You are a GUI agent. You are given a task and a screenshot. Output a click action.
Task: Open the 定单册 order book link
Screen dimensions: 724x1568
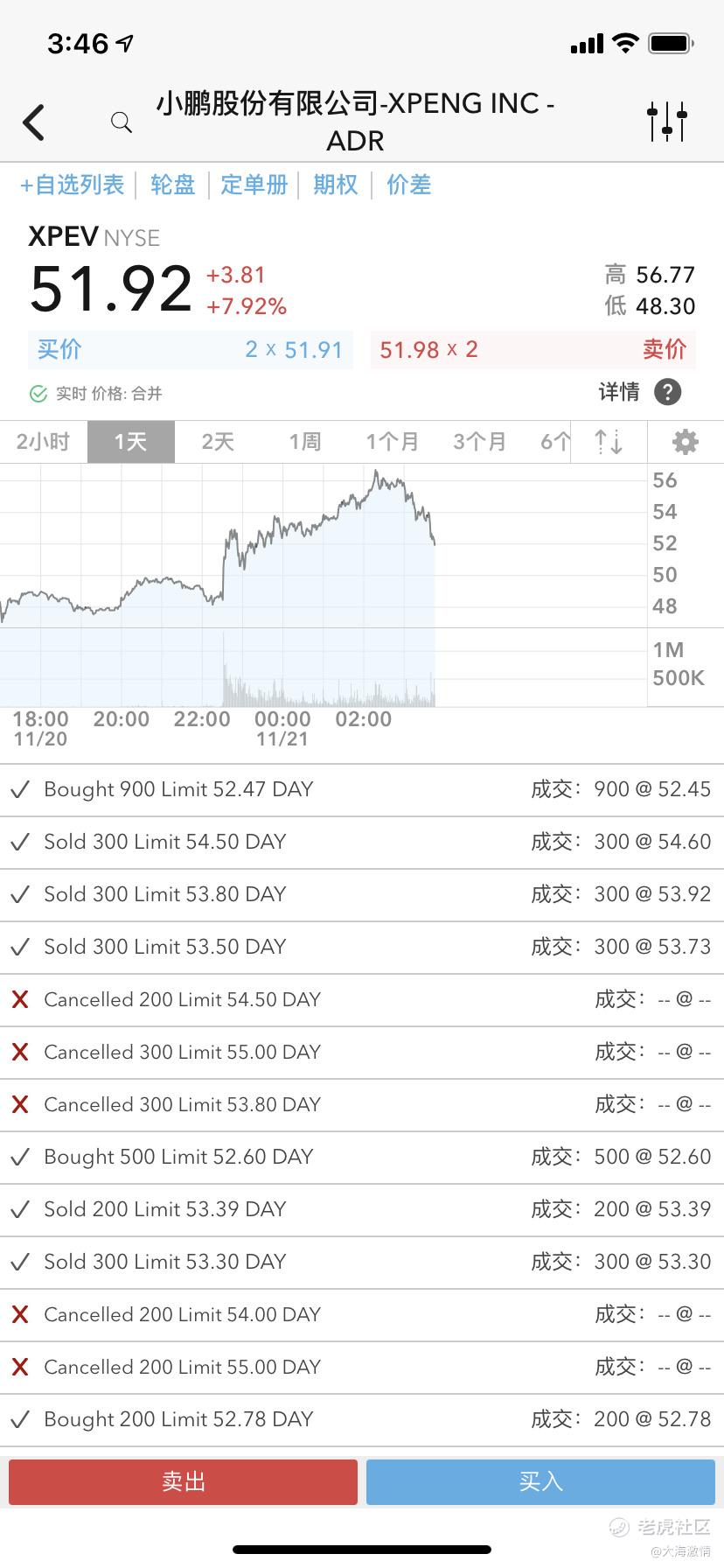(254, 185)
